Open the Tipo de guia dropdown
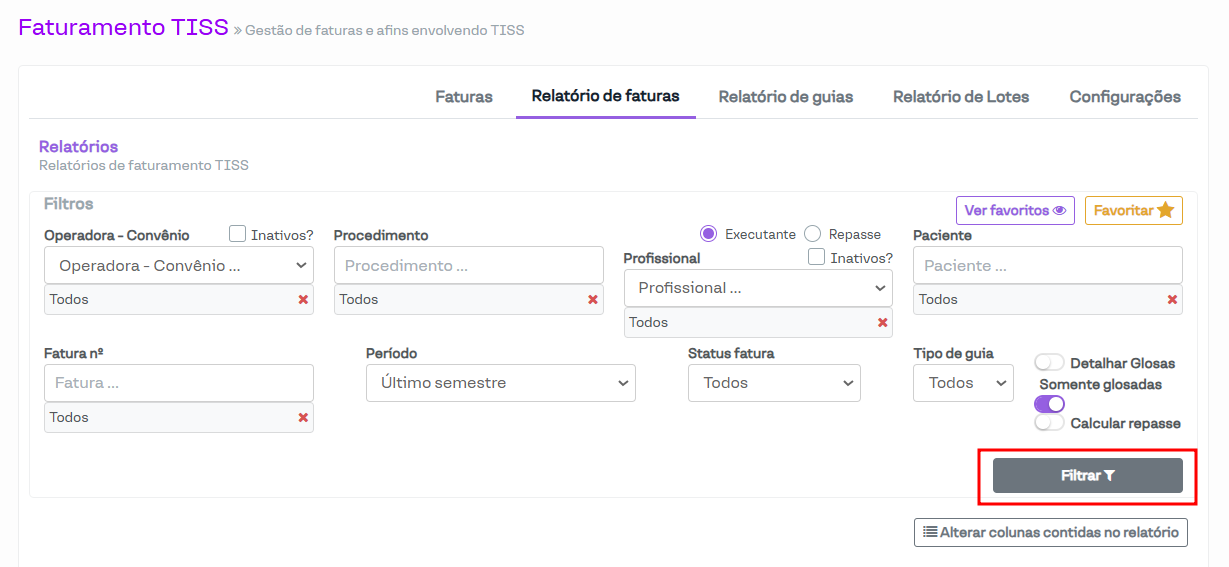This screenshot has height=567, width=1229. point(963,383)
